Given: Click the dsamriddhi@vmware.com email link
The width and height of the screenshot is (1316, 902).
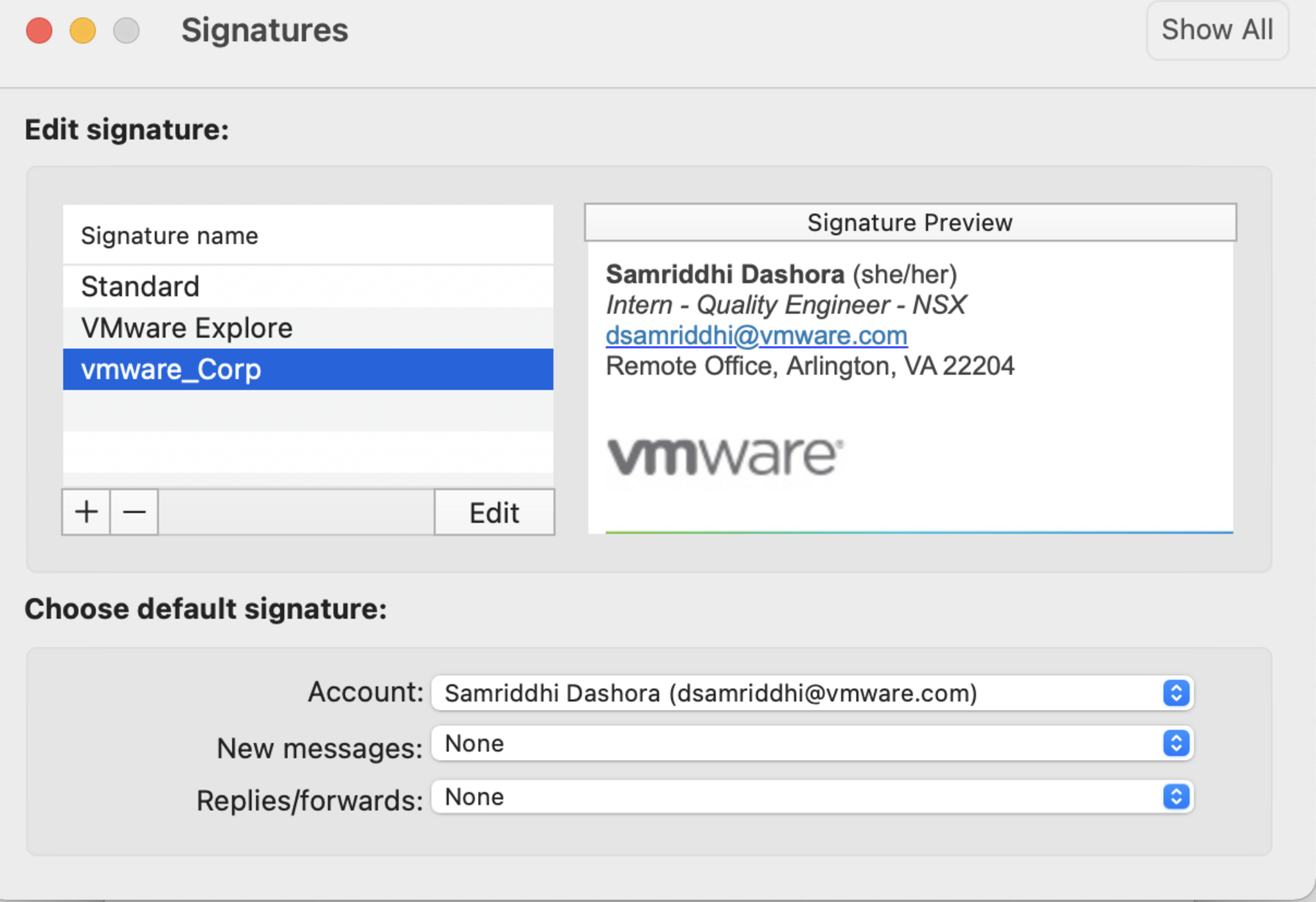Looking at the screenshot, I should (756, 335).
